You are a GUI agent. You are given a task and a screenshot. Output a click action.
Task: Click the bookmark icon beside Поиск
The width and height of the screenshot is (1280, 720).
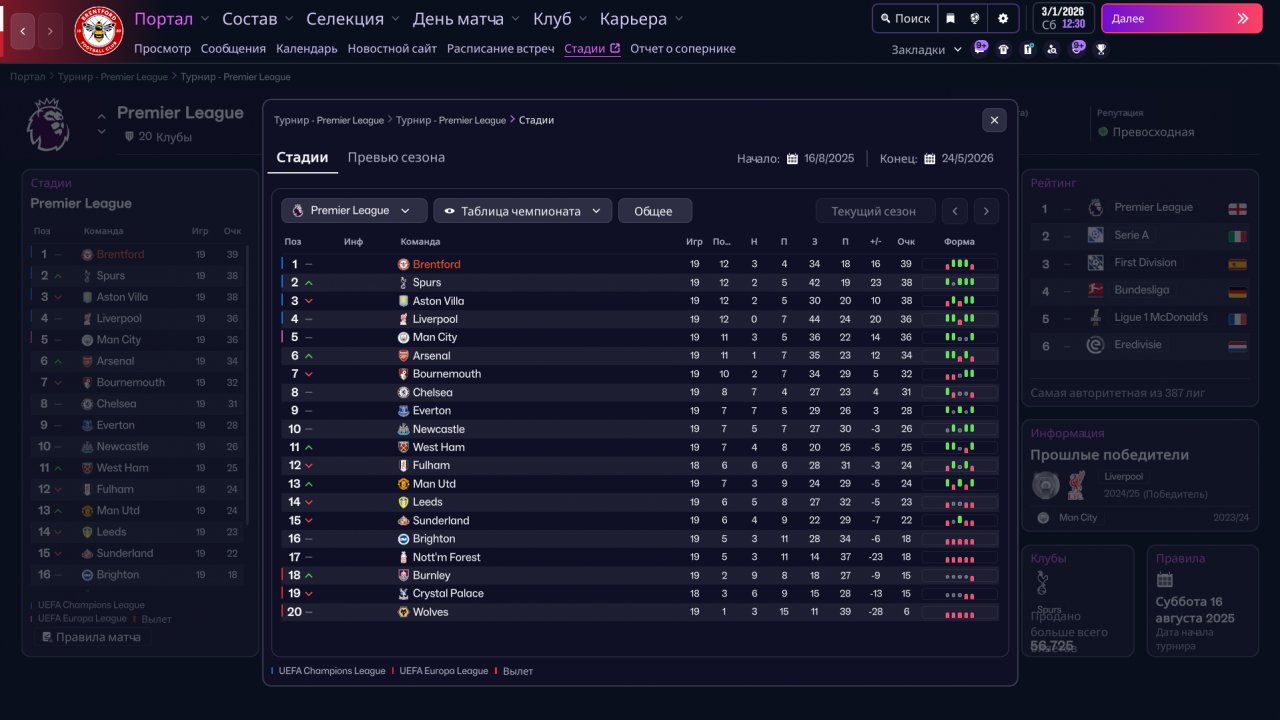pyautogui.click(x=950, y=18)
